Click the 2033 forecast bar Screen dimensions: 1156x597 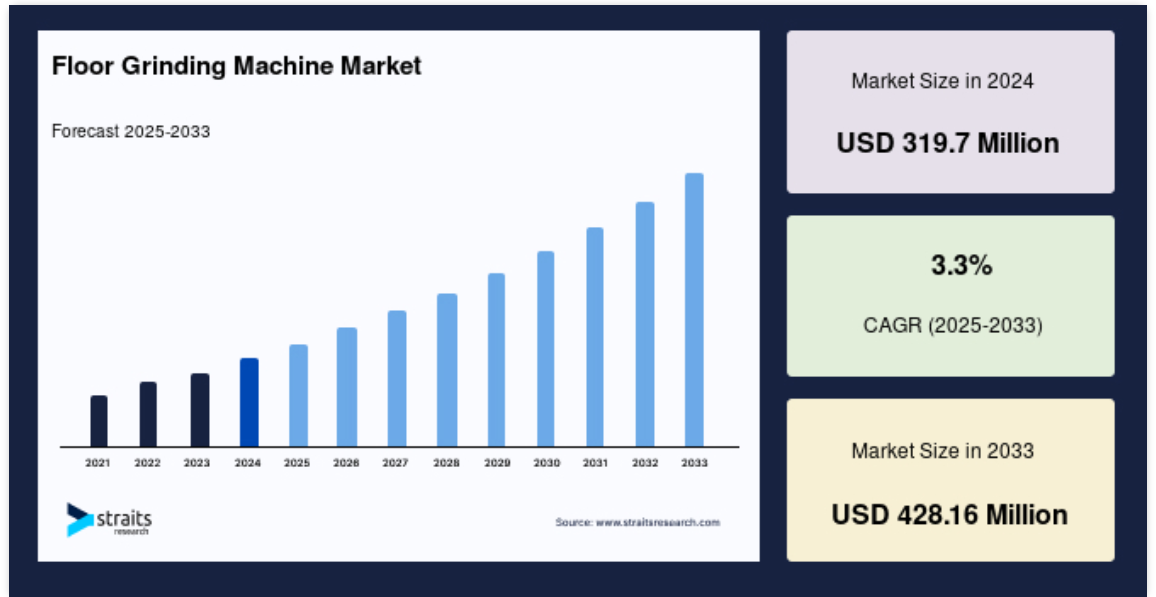(694, 310)
